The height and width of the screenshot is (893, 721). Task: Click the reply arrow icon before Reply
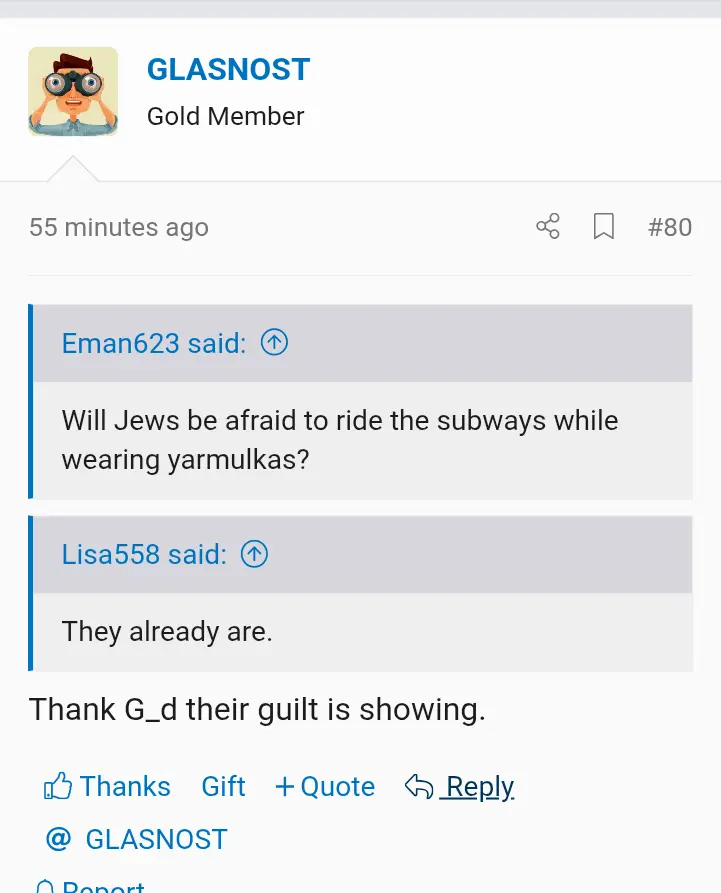[421, 785]
